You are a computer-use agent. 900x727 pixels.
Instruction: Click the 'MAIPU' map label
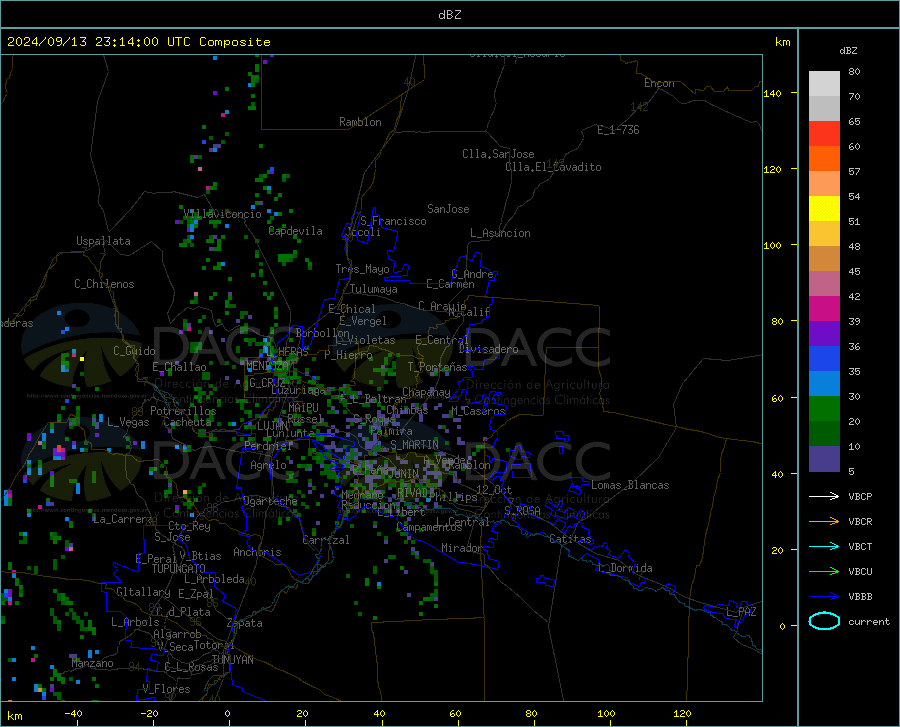(303, 407)
